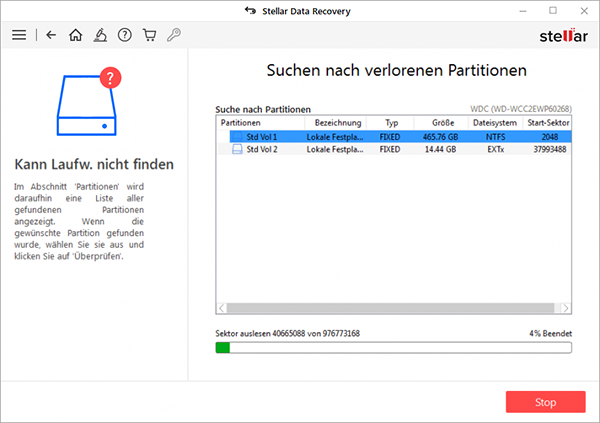Click Lokale Festpla... label of Std Vol 2
This screenshot has height=423, width=600.
(x=335, y=149)
